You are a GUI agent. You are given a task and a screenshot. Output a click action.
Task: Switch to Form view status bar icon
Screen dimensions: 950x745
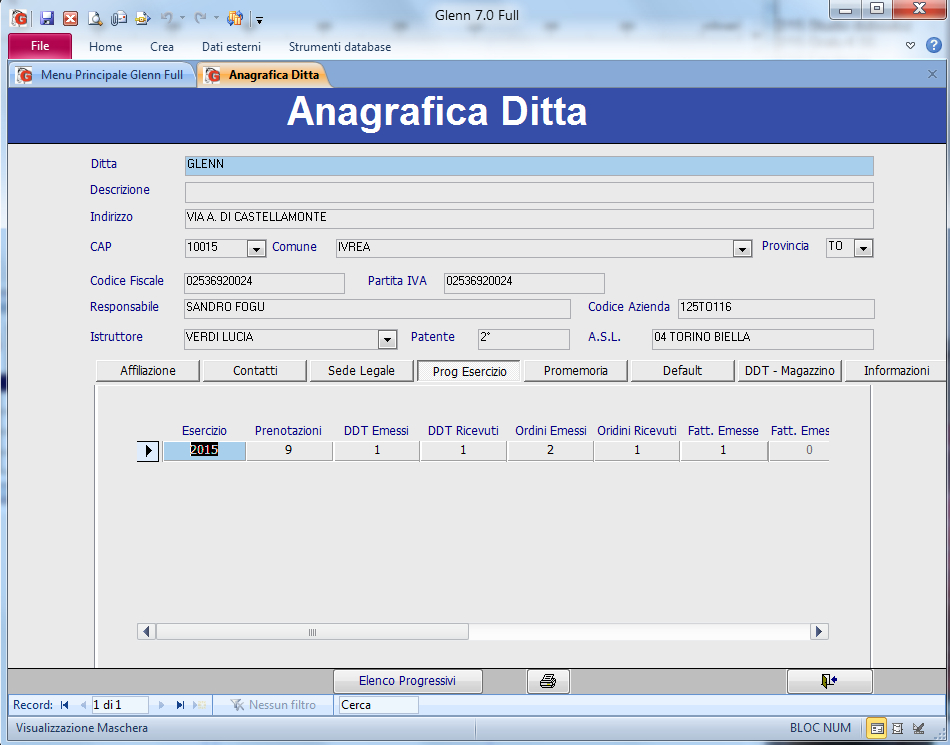click(x=877, y=728)
